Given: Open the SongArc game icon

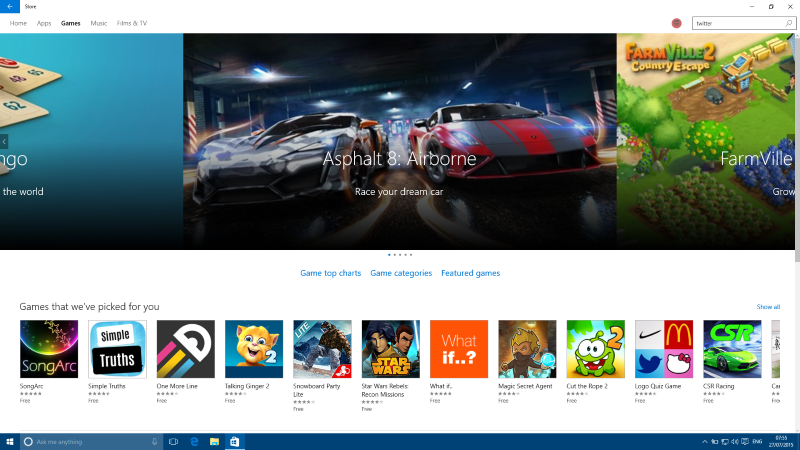Looking at the screenshot, I should 49,349.
